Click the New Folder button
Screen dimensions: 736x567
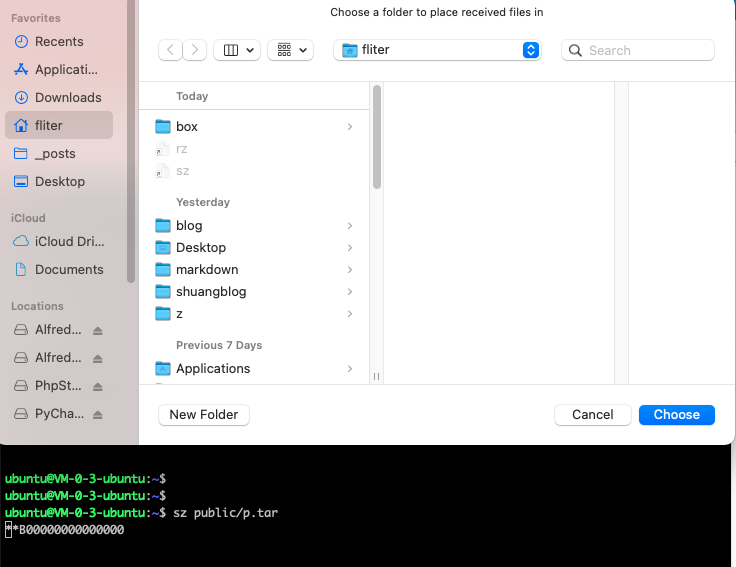coord(204,414)
